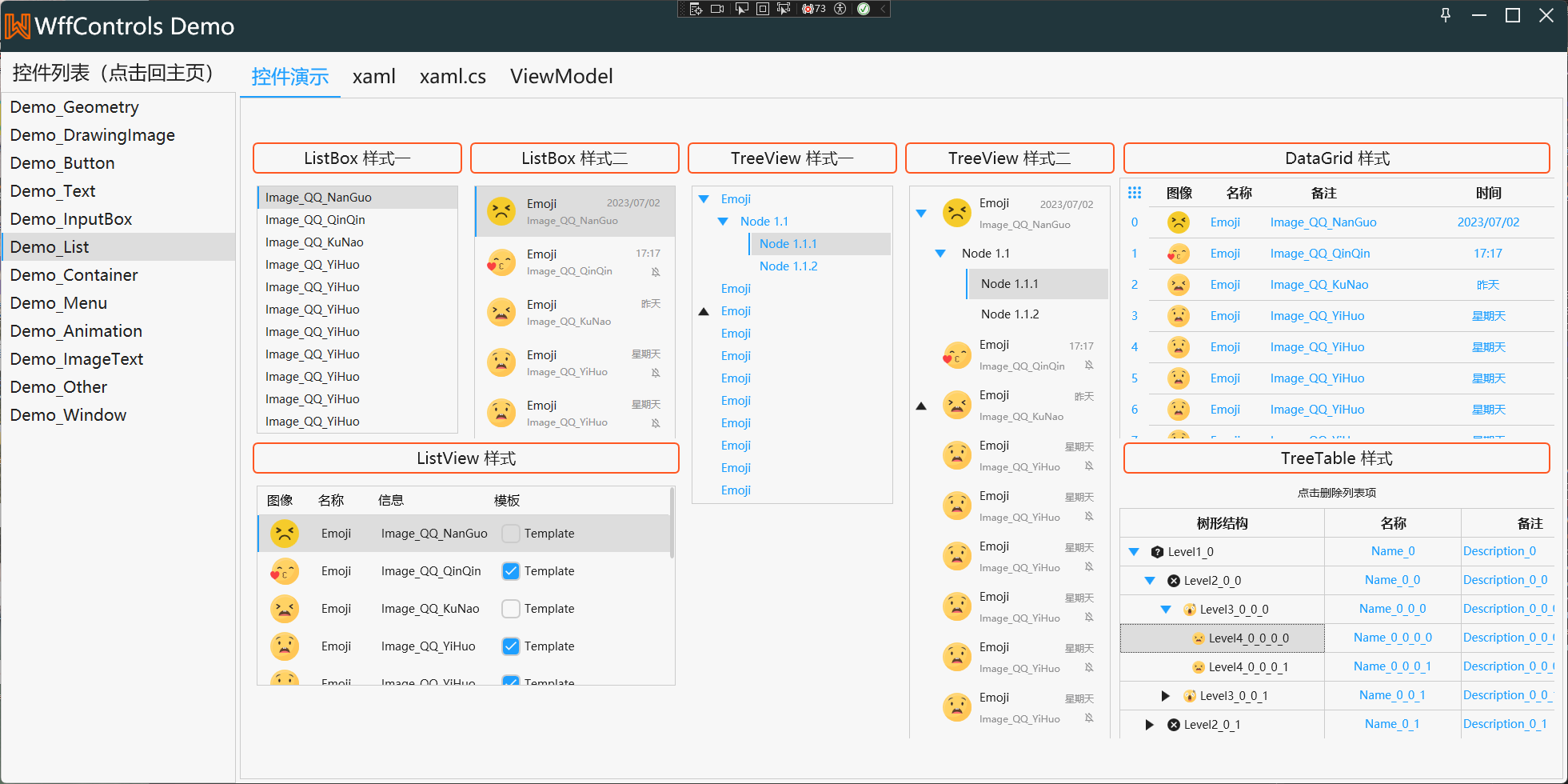Click the camera icon in debug toolbar
The height and width of the screenshot is (784, 1568).
point(717,9)
